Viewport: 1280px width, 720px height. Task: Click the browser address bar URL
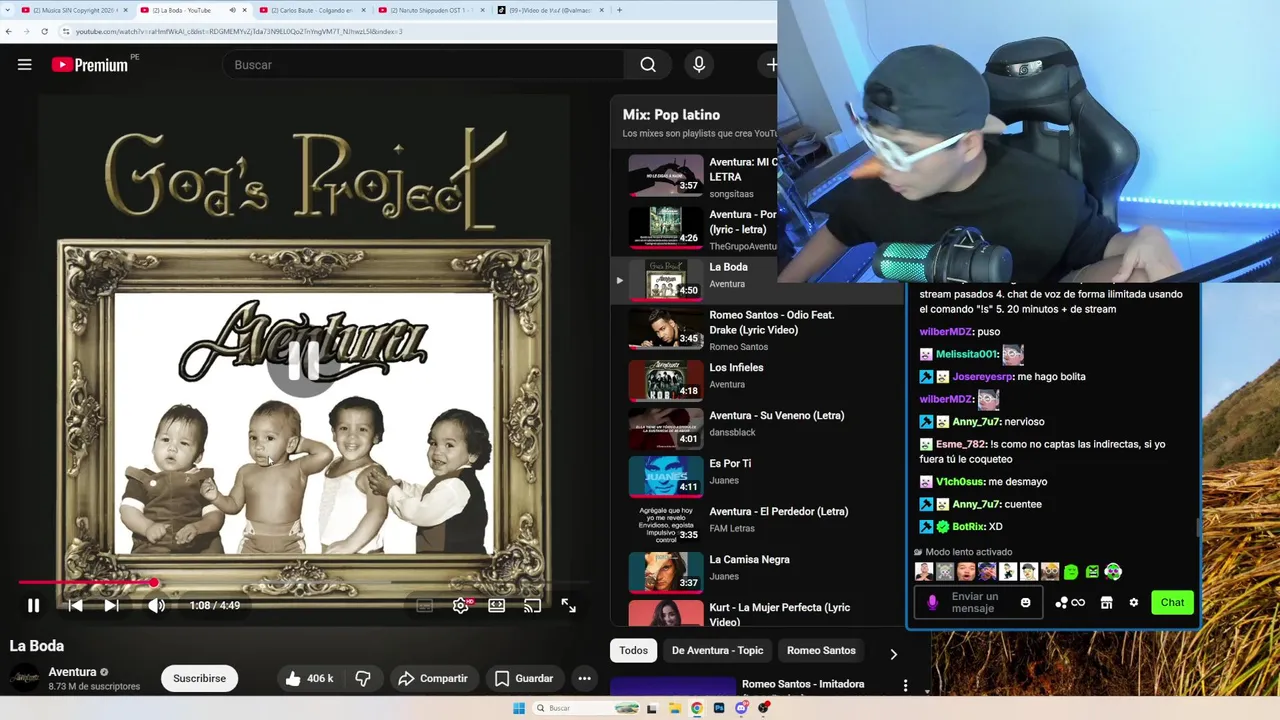(239, 31)
